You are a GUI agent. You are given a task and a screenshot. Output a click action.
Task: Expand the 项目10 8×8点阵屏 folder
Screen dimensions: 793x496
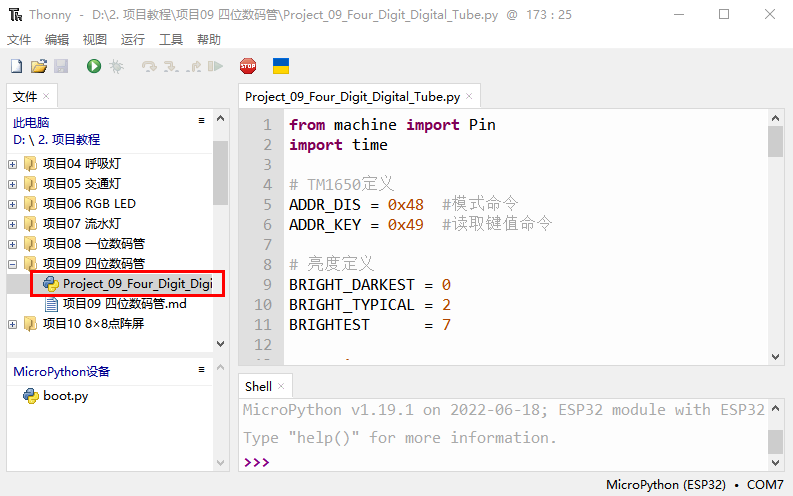pyautogui.click(x=12, y=324)
